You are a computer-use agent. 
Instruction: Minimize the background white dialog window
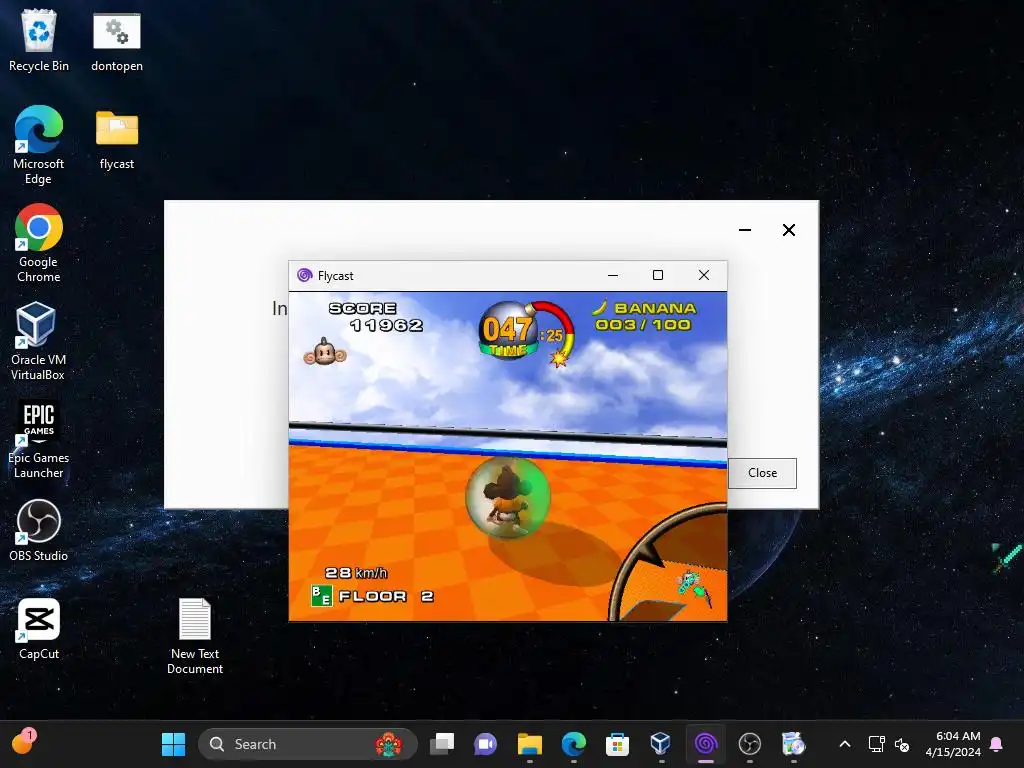coord(744,230)
